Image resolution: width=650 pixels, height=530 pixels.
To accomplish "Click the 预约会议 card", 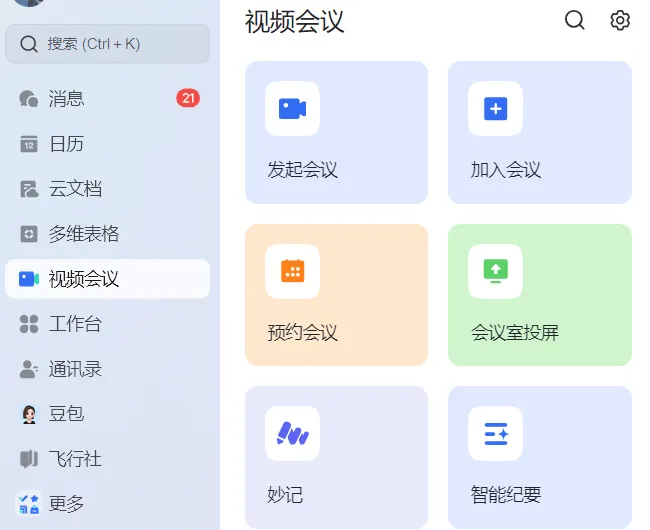I will (x=336, y=295).
